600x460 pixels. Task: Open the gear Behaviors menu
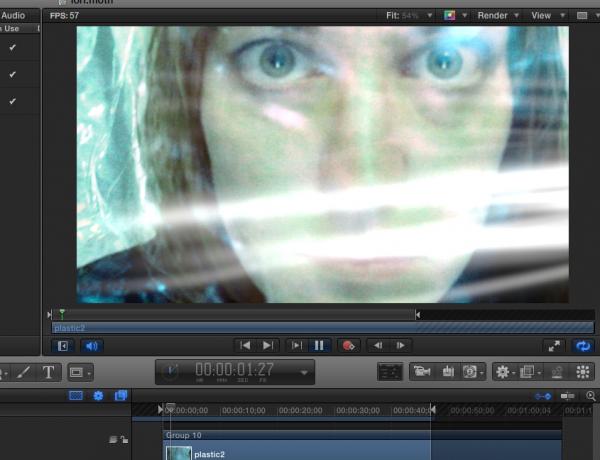point(506,372)
